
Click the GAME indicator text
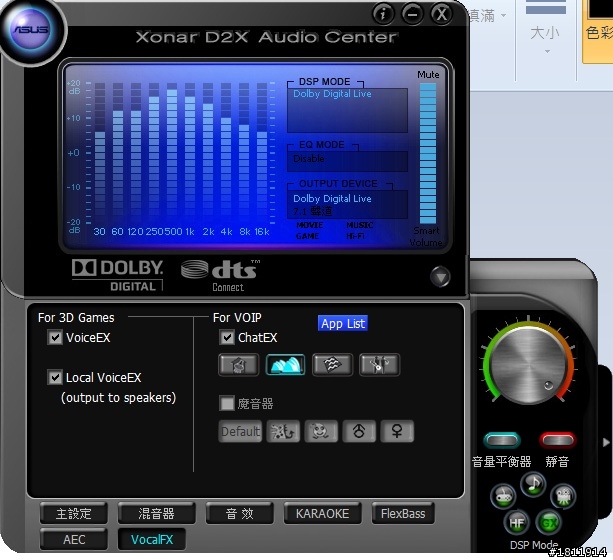coord(308,236)
